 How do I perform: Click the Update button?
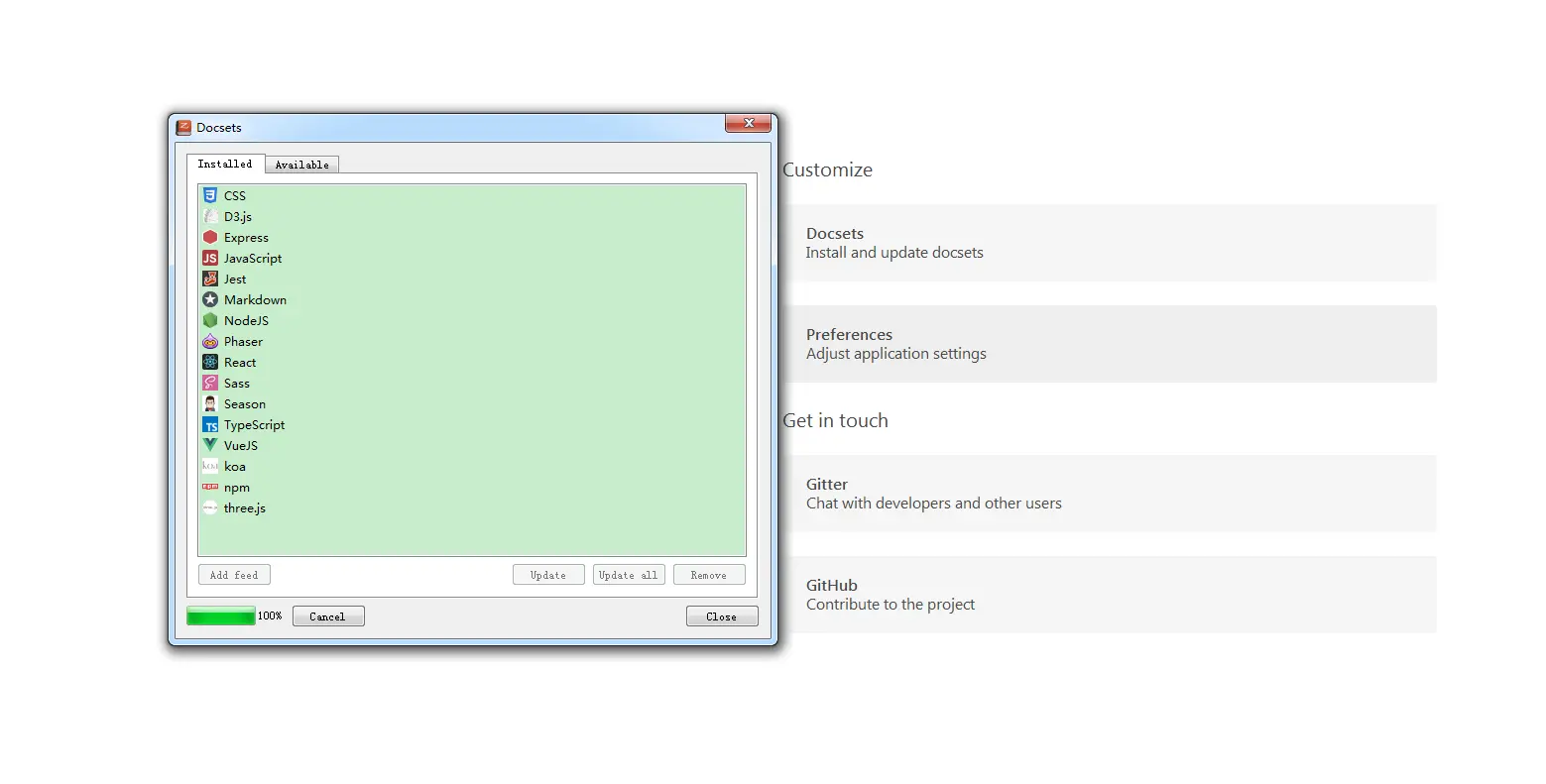click(548, 575)
